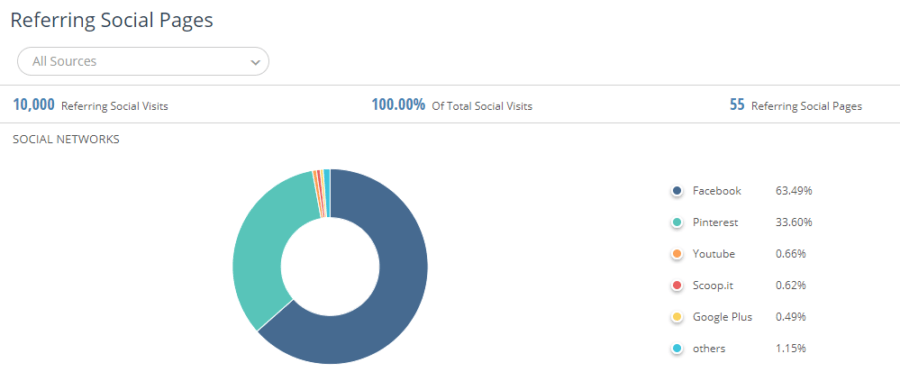Select the Google Plus legend label
Image resolution: width=900 pixels, height=381 pixels.
pyautogui.click(x=722, y=317)
